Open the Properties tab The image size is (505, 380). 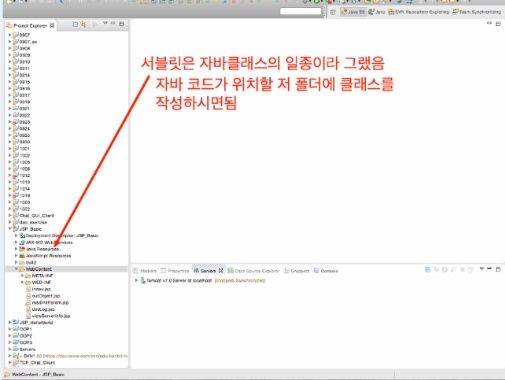[x=175, y=271]
